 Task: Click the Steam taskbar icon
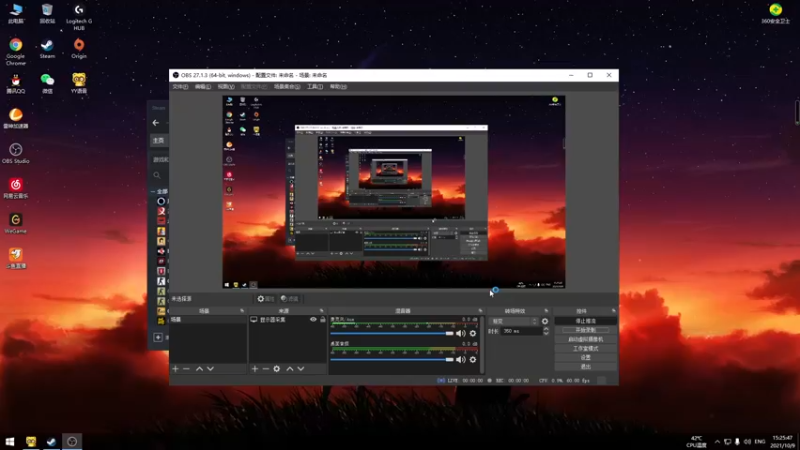point(51,441)
